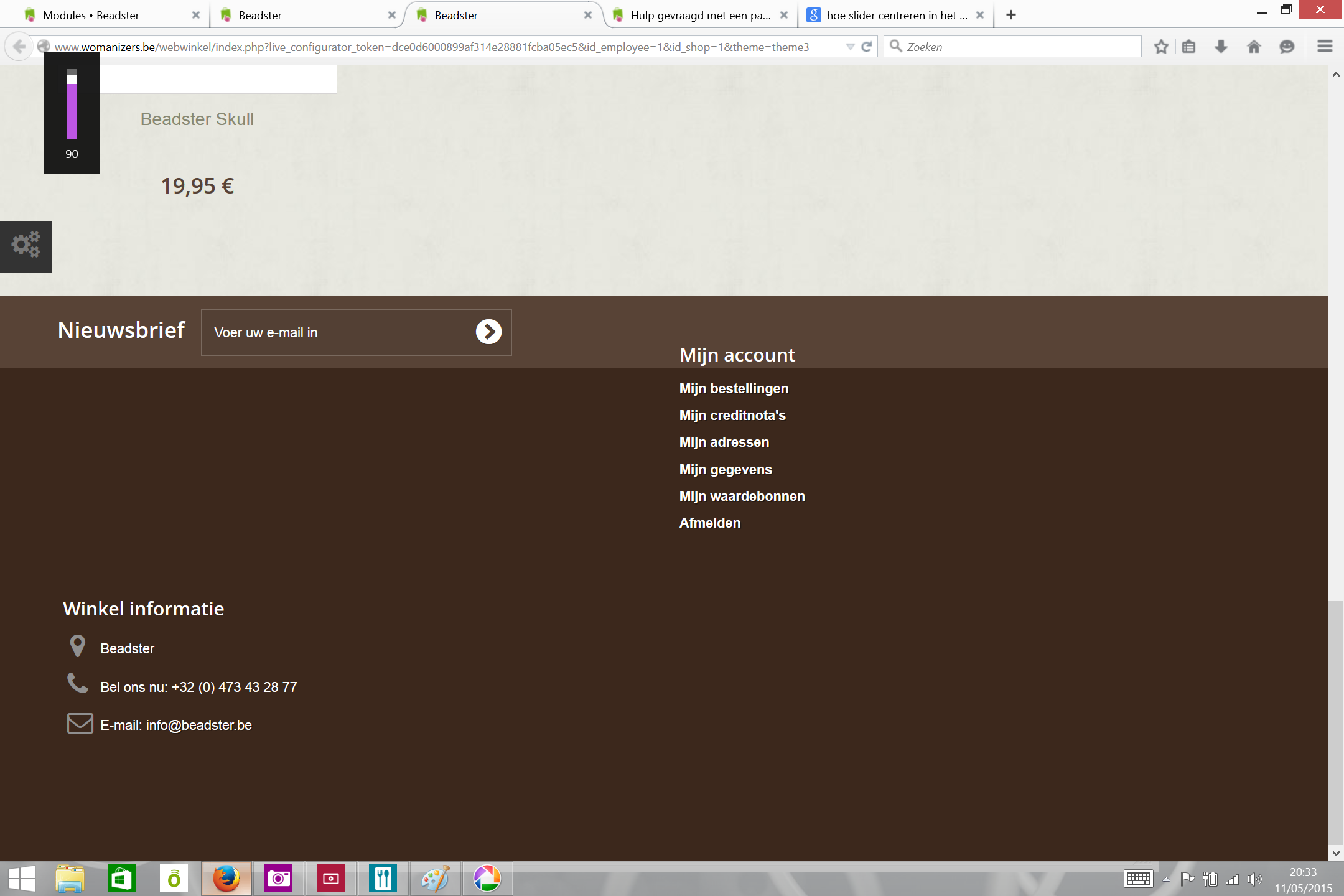The width and height of the screenshot is (1344, 896).
Task: Reload the current page
Action: pos(866,47)
